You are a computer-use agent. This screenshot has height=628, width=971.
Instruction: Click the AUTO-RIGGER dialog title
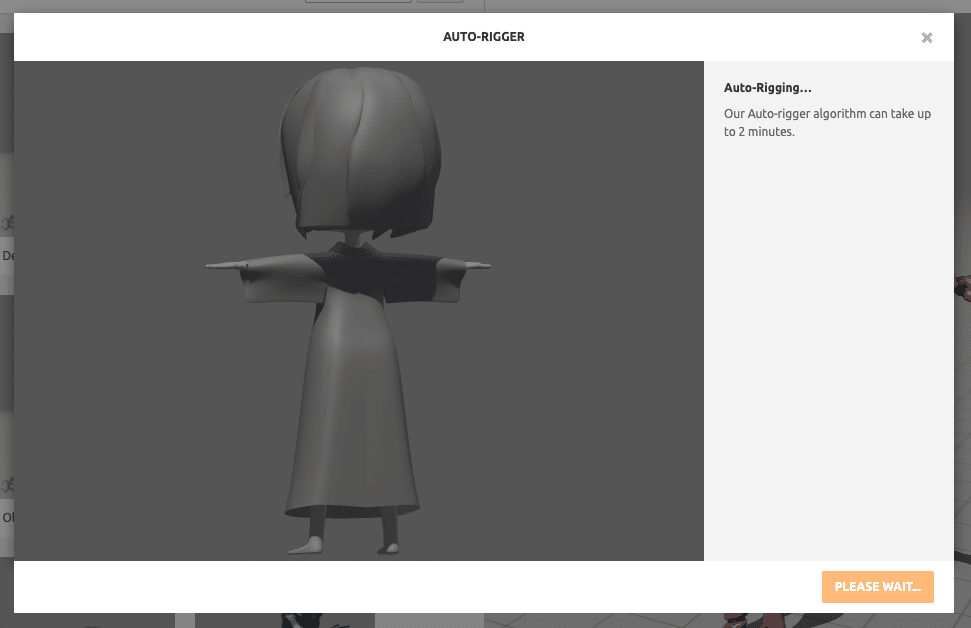(x=484, y=37)
